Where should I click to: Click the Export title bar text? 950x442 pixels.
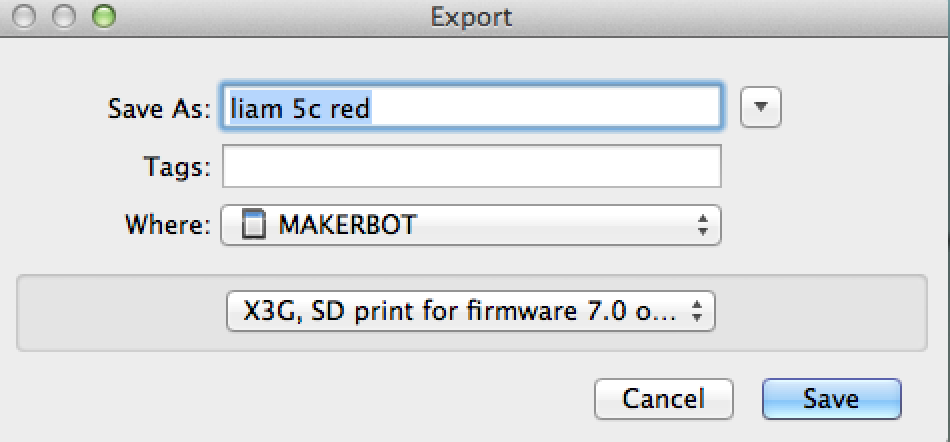coord(471,17)
